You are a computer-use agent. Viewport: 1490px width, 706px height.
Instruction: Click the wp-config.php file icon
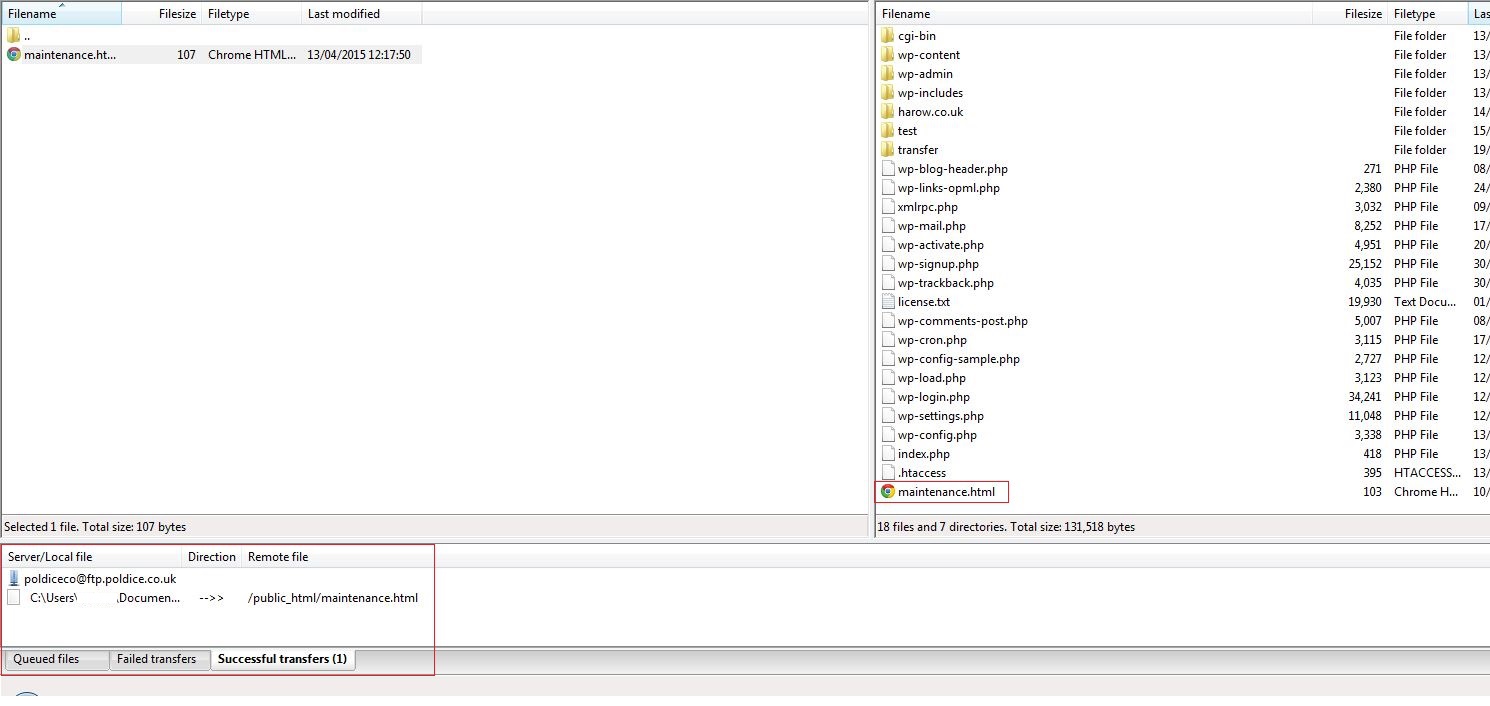tap(888, 435)
